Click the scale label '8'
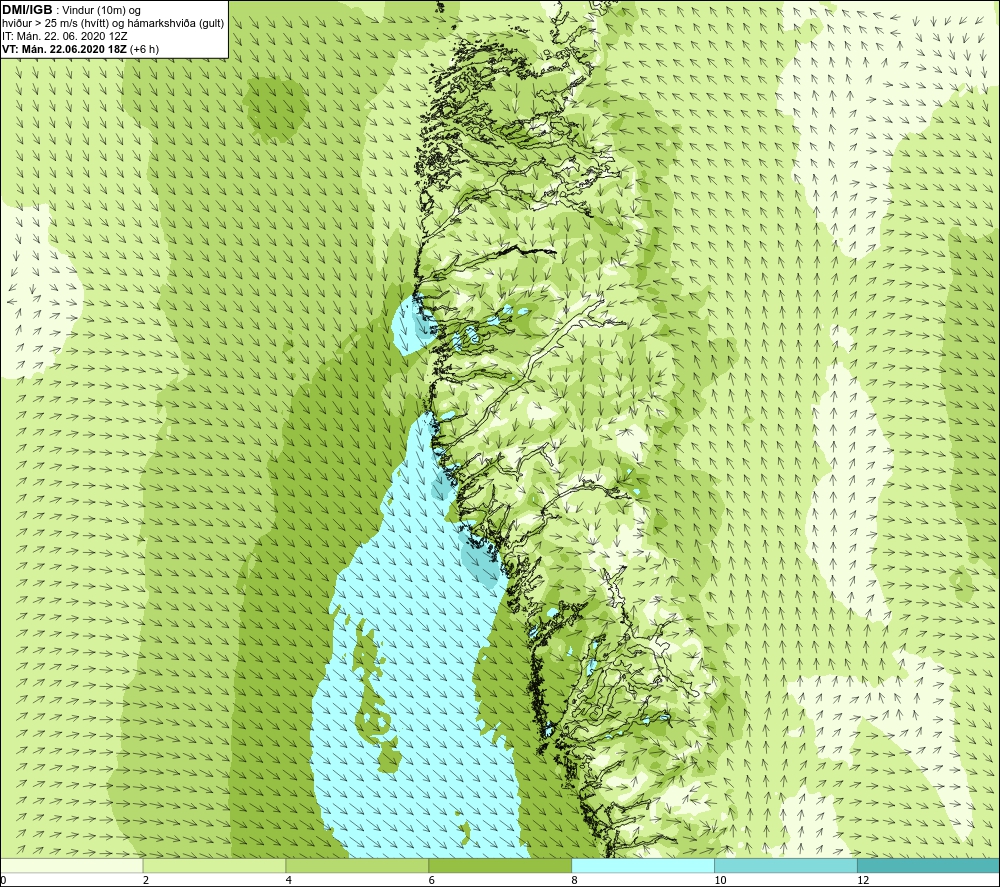This screenshot has width=1000, height=887. point(575,881)
